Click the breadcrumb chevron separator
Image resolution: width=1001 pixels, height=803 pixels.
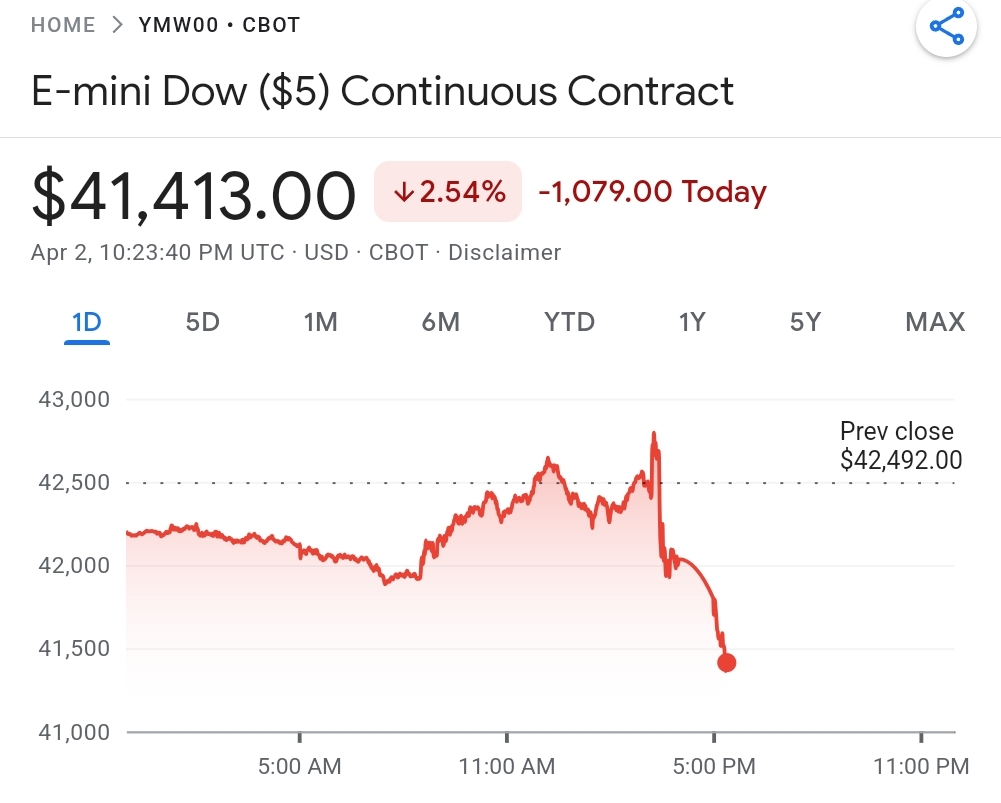coord(118,25)
